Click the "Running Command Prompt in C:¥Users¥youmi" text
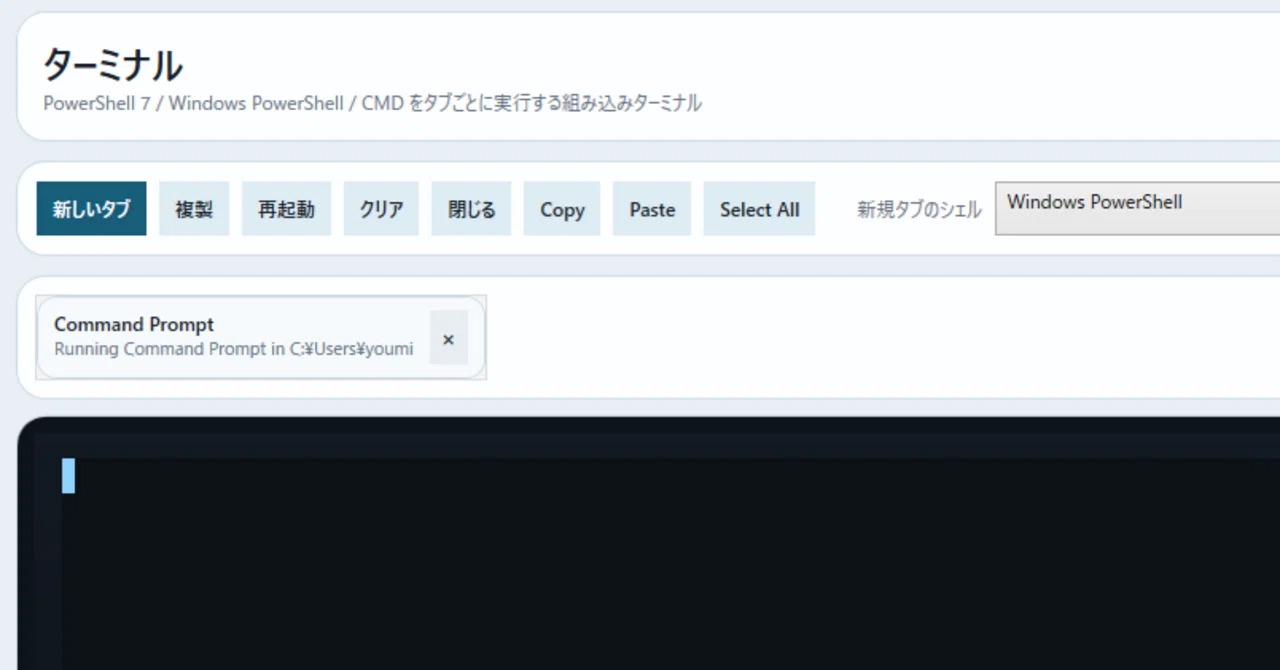Viewport: 1280px width, 670px height. [x=234, y=349]
